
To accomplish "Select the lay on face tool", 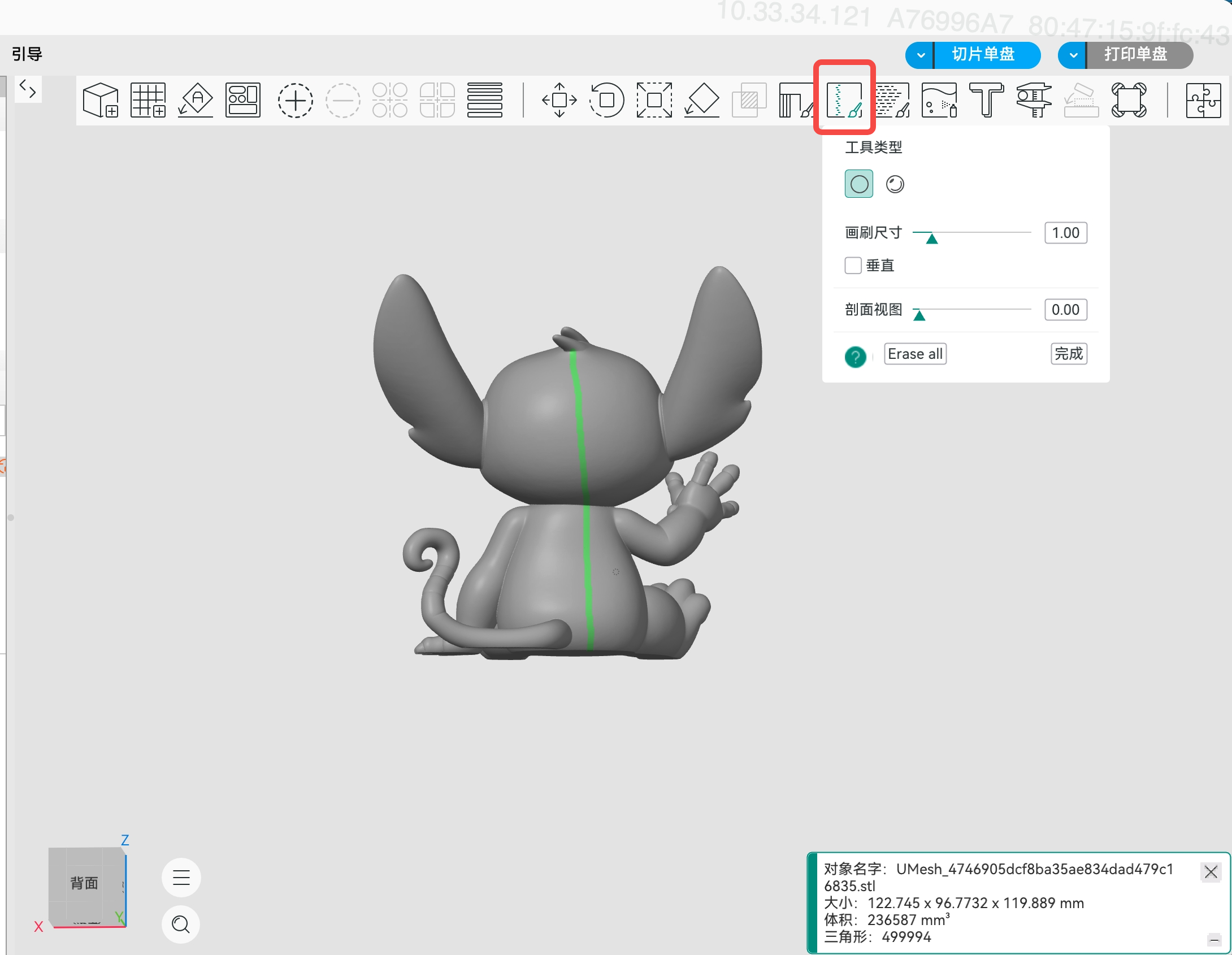I will point(702,100).
